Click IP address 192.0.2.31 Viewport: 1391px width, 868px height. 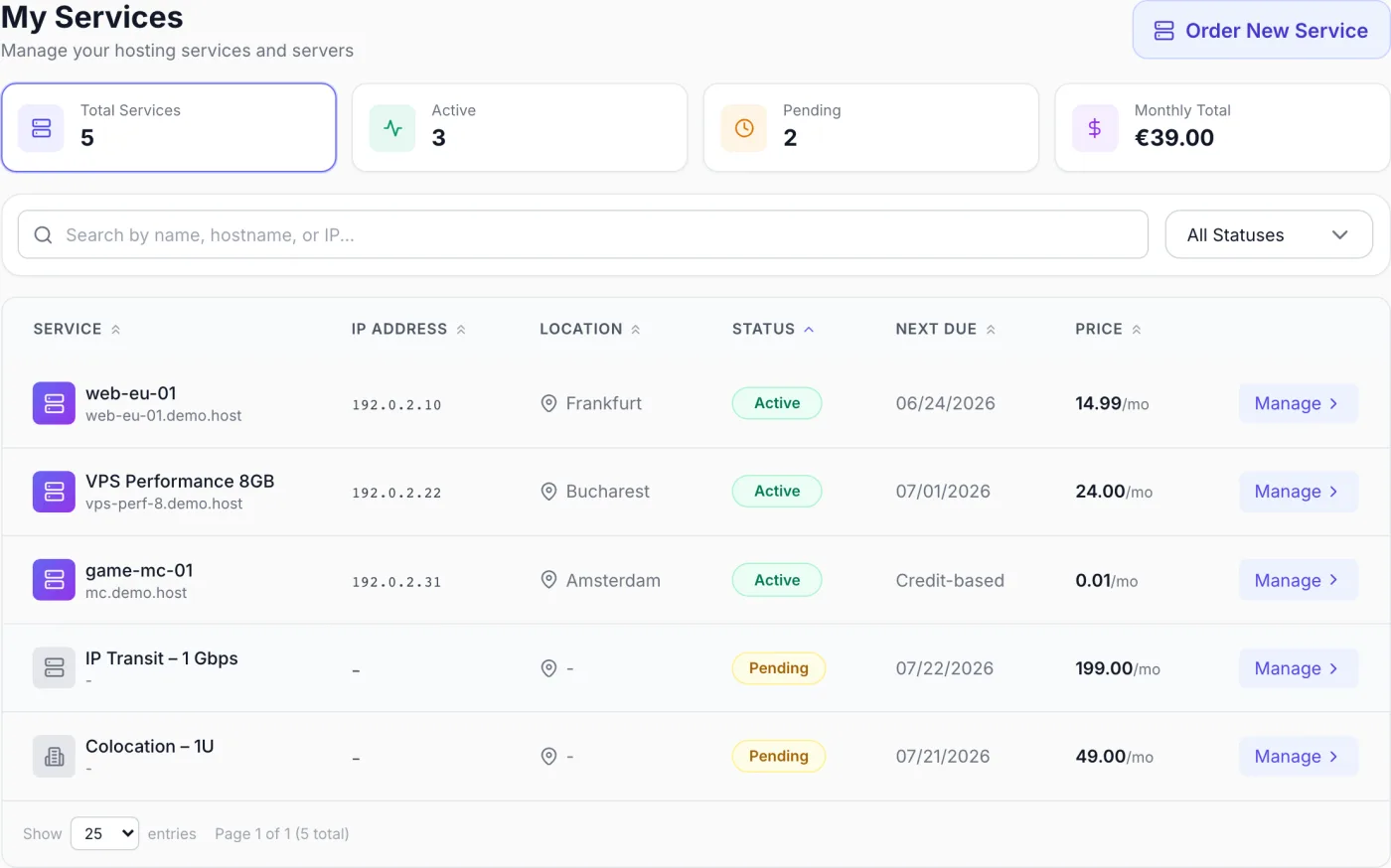(396, 582)
